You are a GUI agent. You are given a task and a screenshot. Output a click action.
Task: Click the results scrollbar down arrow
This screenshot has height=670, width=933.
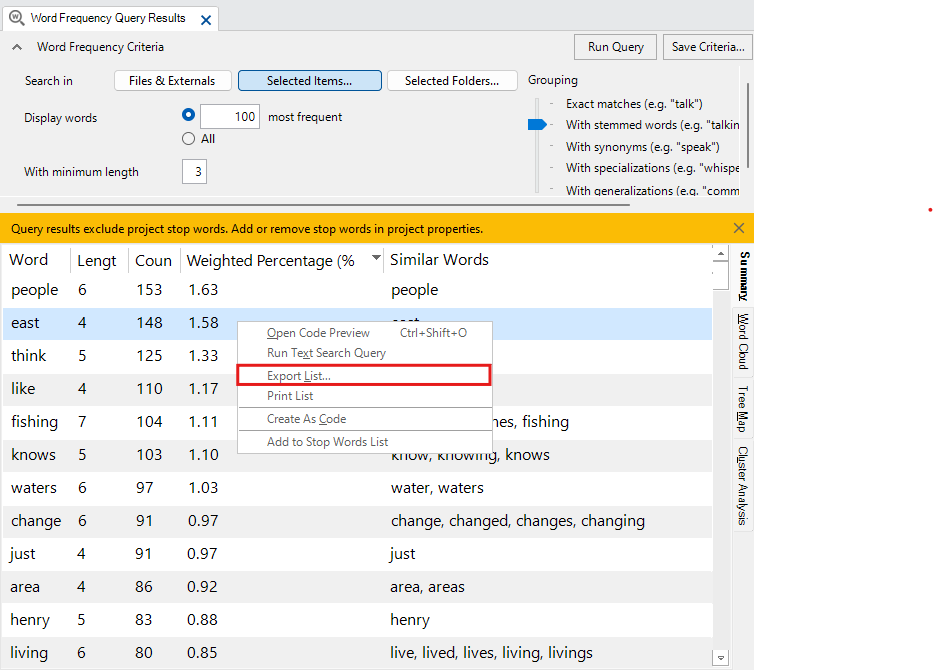[x=721, y=658]
